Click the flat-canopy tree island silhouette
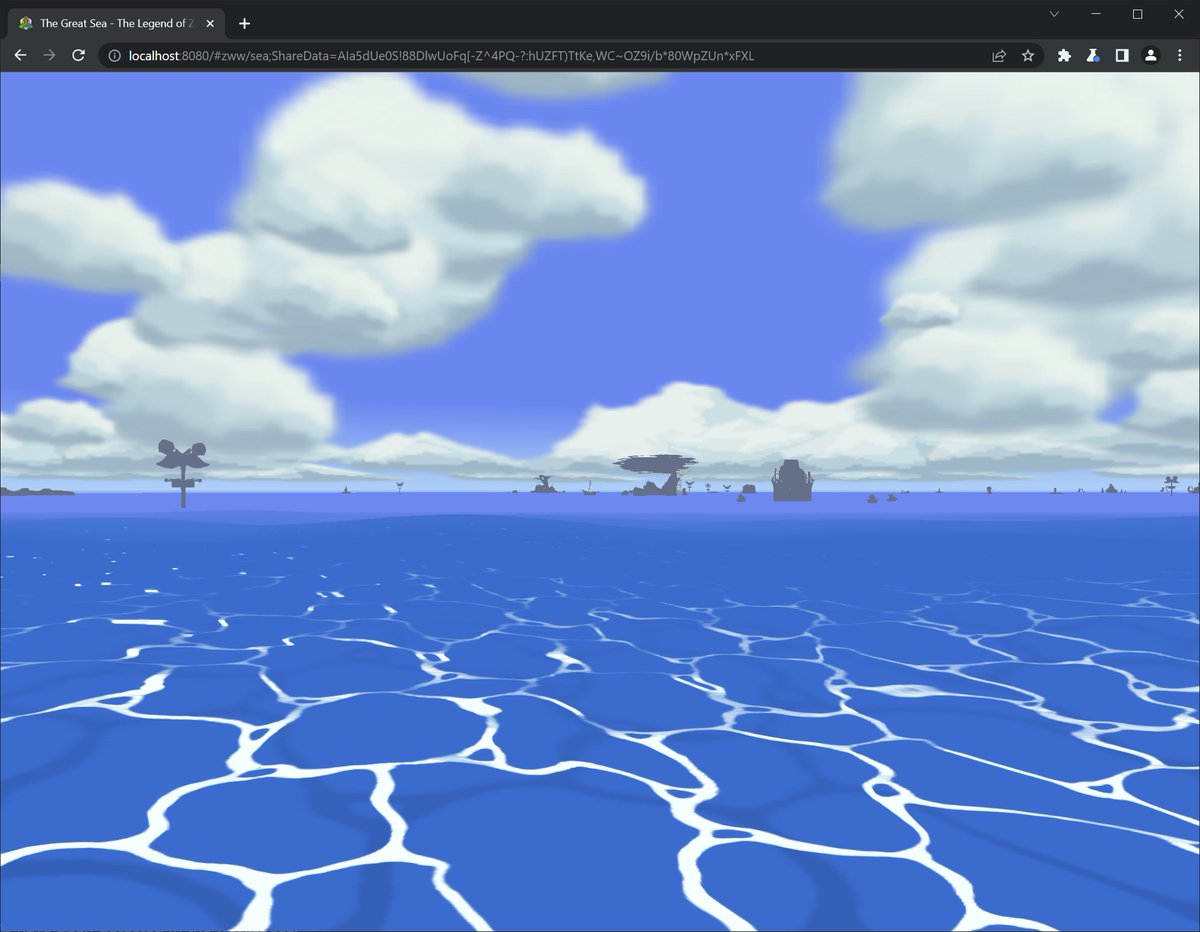This screenshot has height=932, width=1200. click(658, 474)
